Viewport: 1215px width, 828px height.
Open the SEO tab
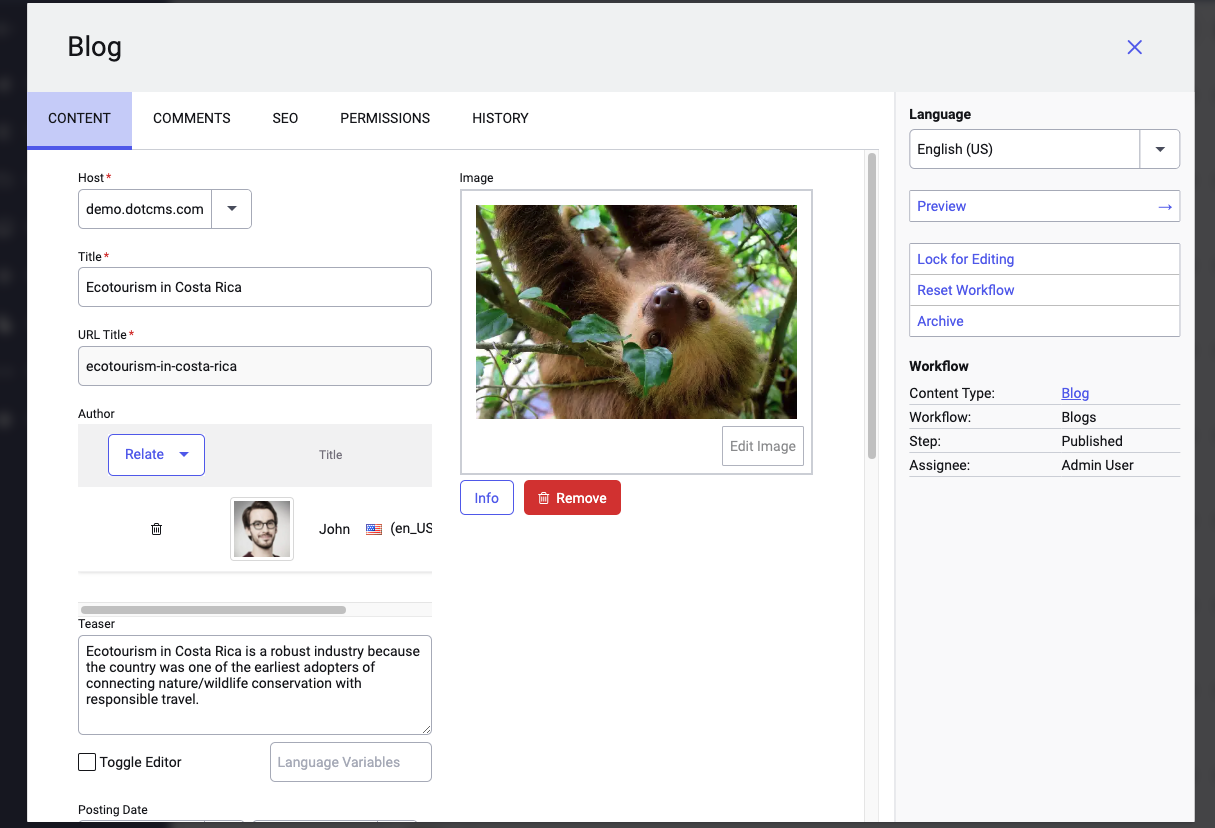point(285,118)
